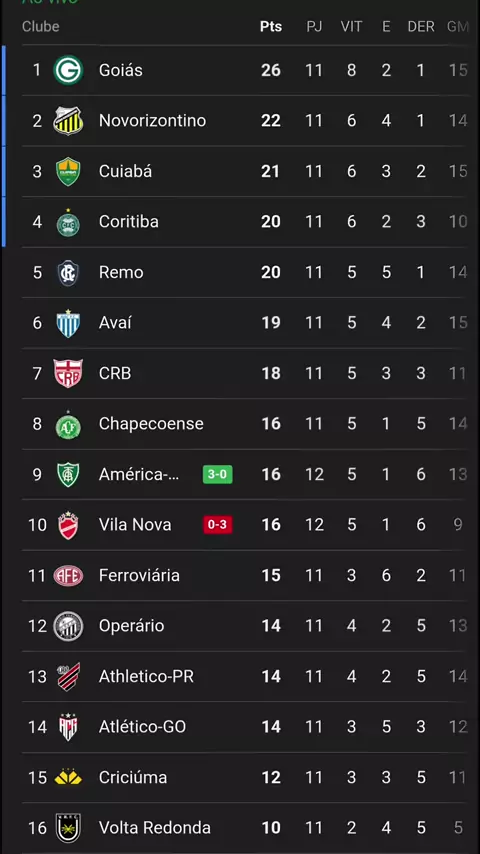Viewport: 480px width, 854px height.
Task: Tap the Criciúma yellow crest
Action: (x=68, y=777)
